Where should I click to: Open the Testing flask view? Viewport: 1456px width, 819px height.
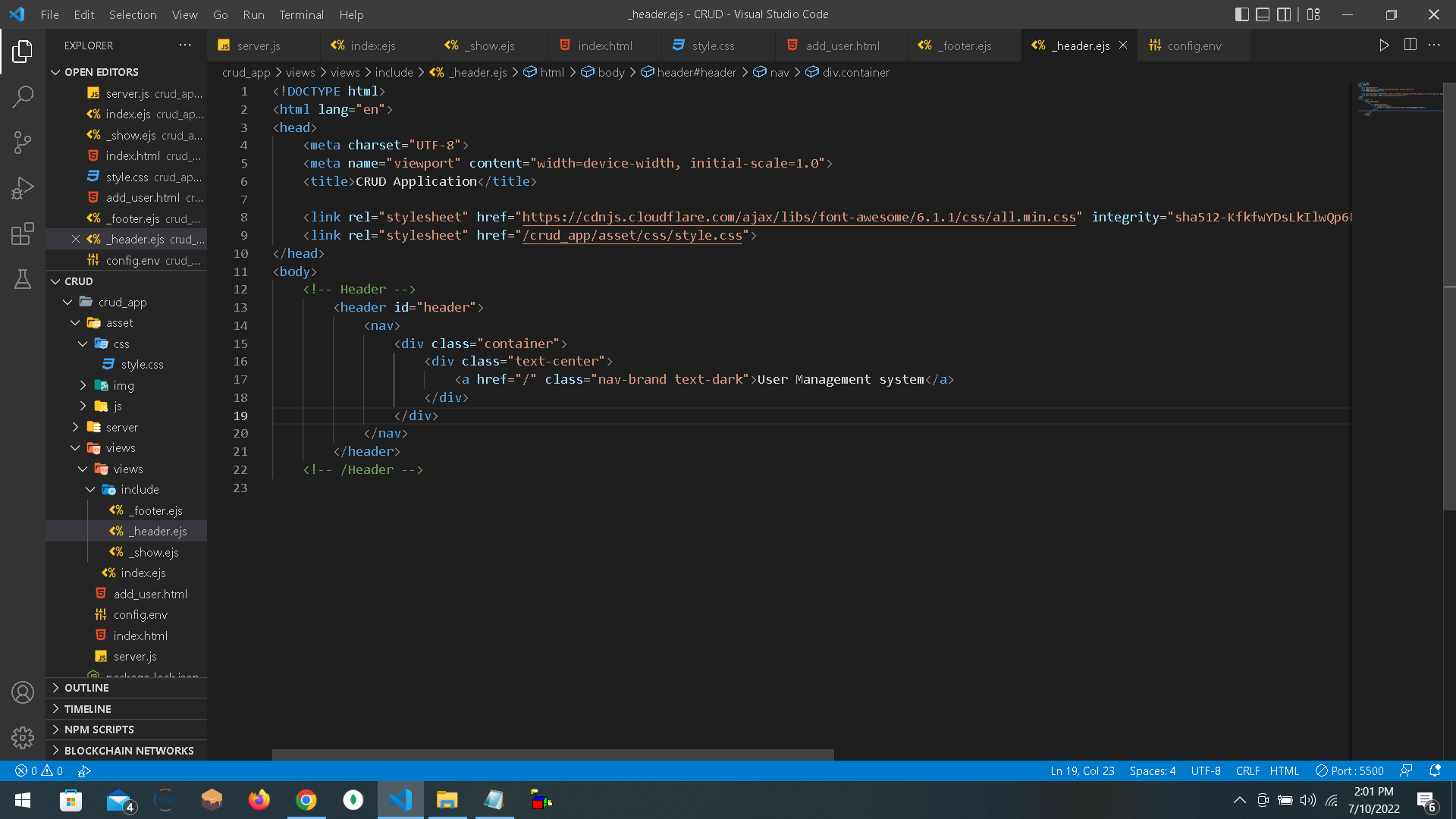click(23, 279)
